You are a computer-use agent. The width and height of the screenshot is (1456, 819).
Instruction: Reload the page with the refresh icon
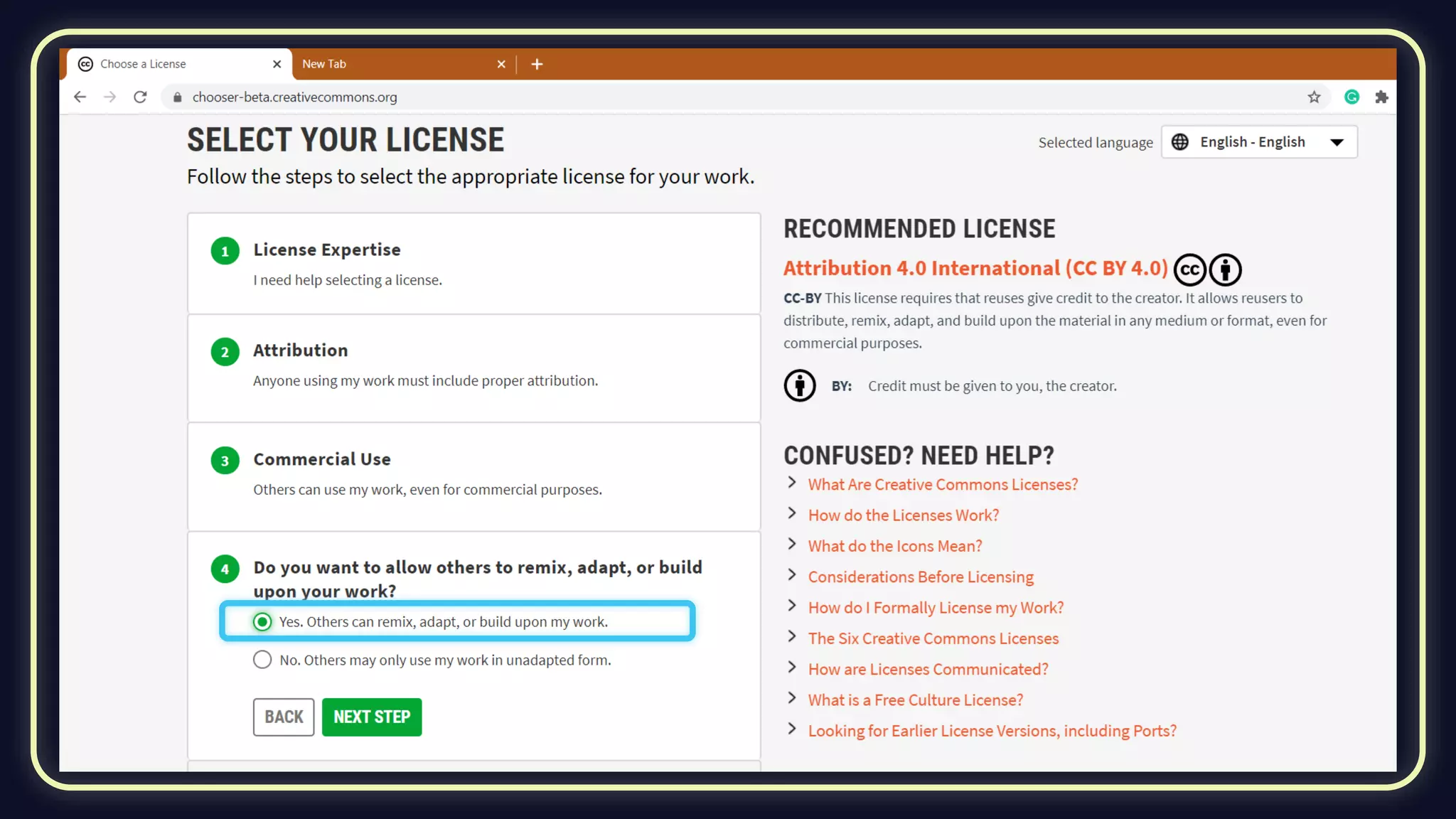140,97
